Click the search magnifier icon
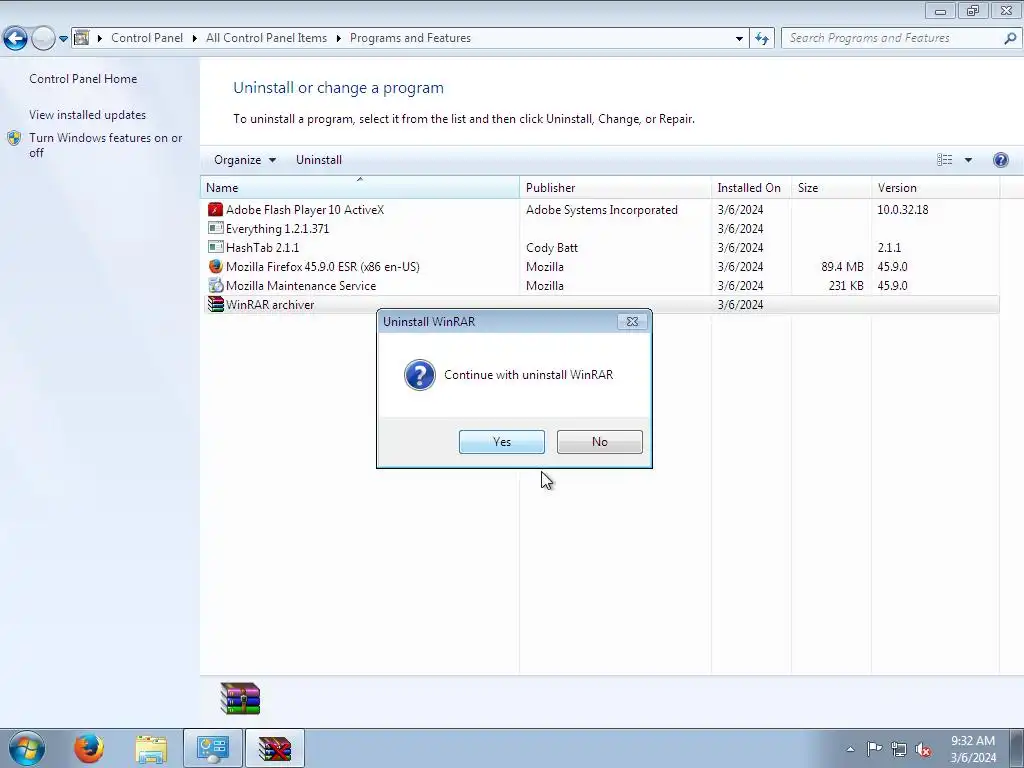 pos(1010,38)
